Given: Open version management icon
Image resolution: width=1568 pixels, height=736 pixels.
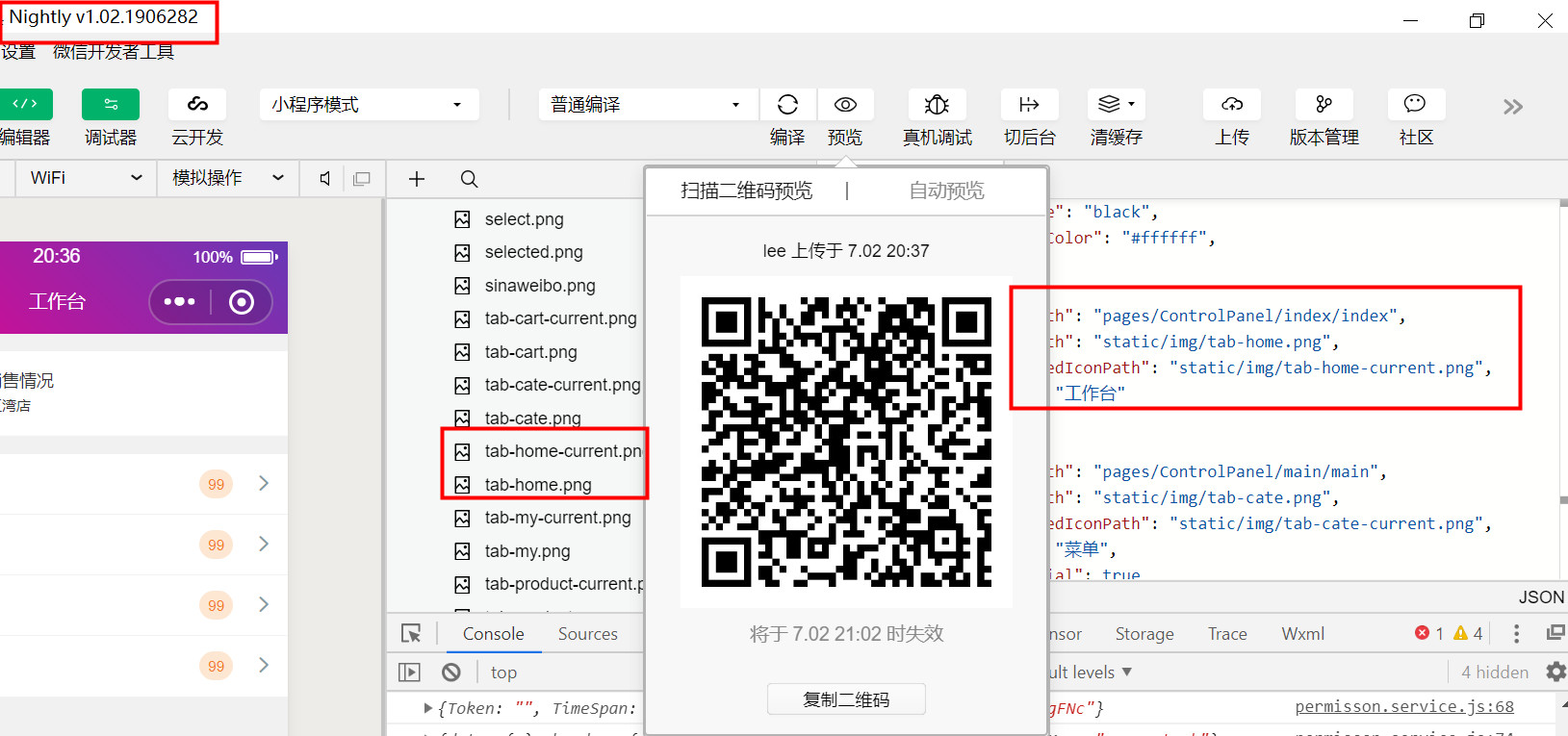Looking at the screenshot, I should point(1324,104).
